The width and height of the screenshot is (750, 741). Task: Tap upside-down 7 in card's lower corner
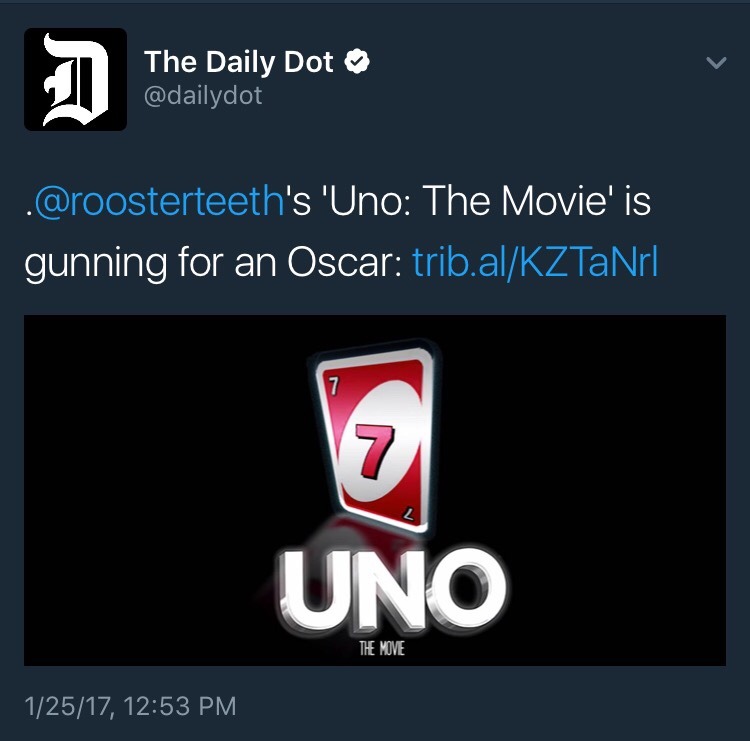point(408,515)
